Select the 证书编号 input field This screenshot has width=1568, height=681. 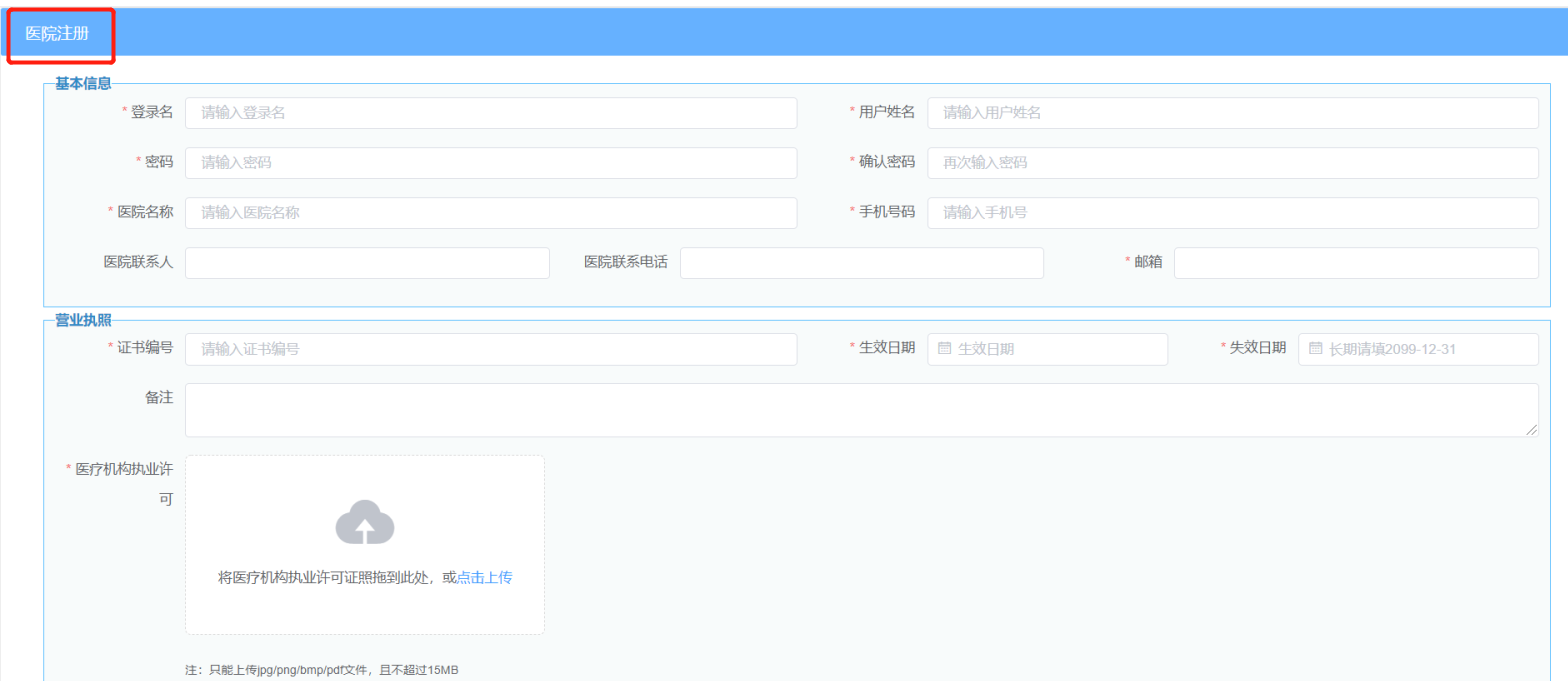pos(490,349)
